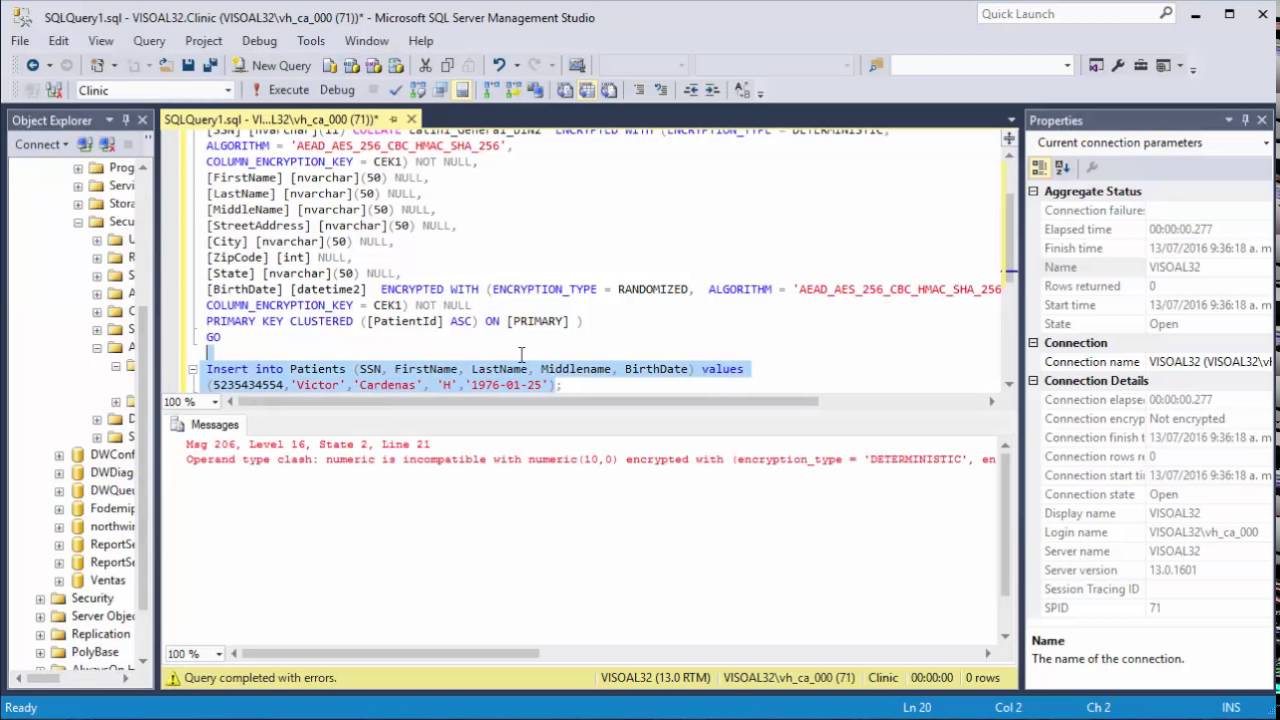
Task: Open the Connect dropdown in Object Explorer
Action: [x=42, y=144]
